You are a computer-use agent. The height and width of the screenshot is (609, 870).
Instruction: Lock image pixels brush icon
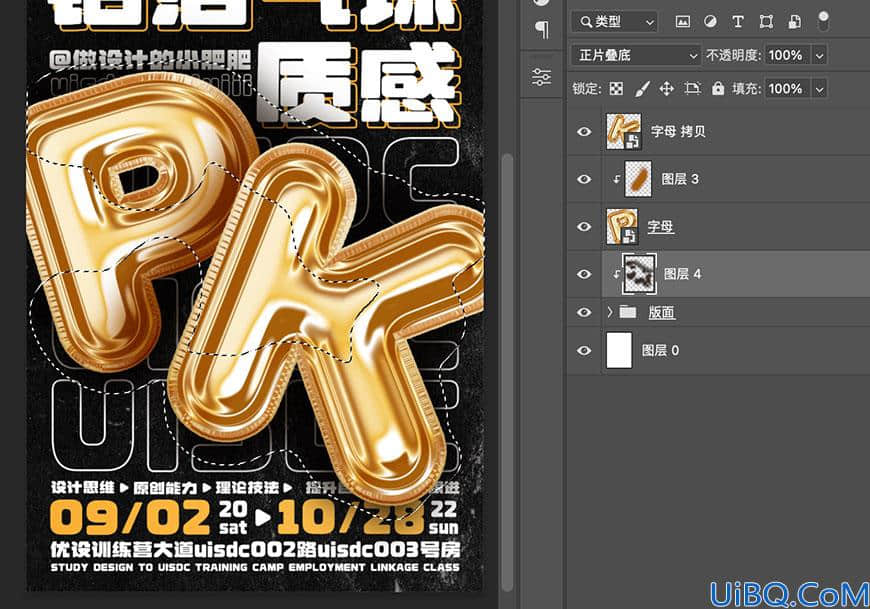coord(642,89)
